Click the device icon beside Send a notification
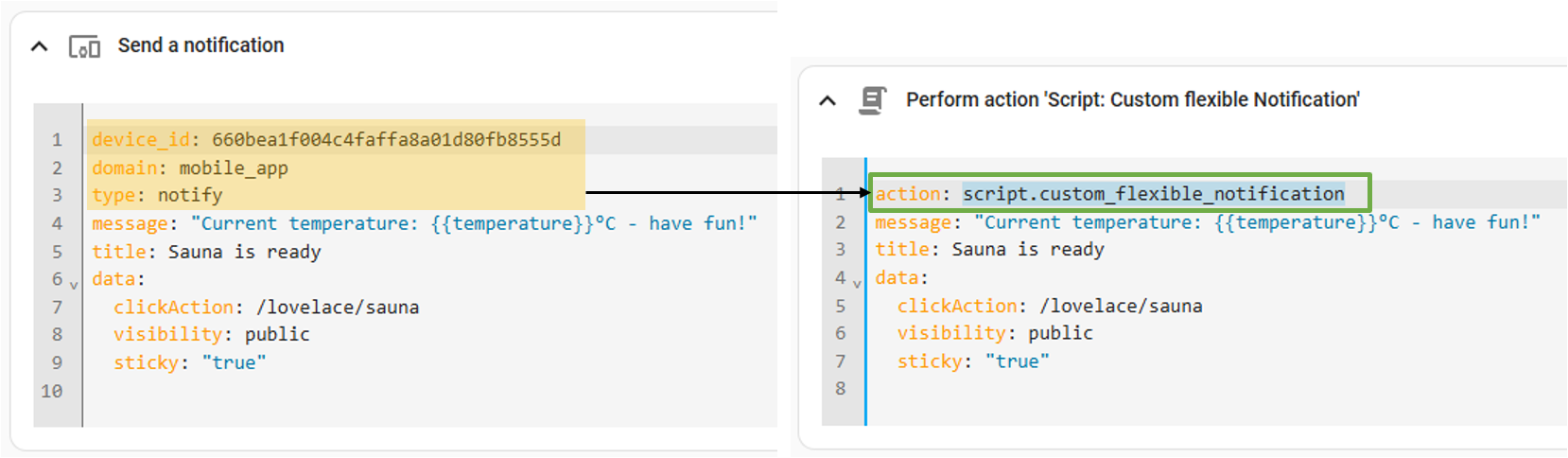The height and width of the screenshot is (458, 1568). click(x=84, y=46)
